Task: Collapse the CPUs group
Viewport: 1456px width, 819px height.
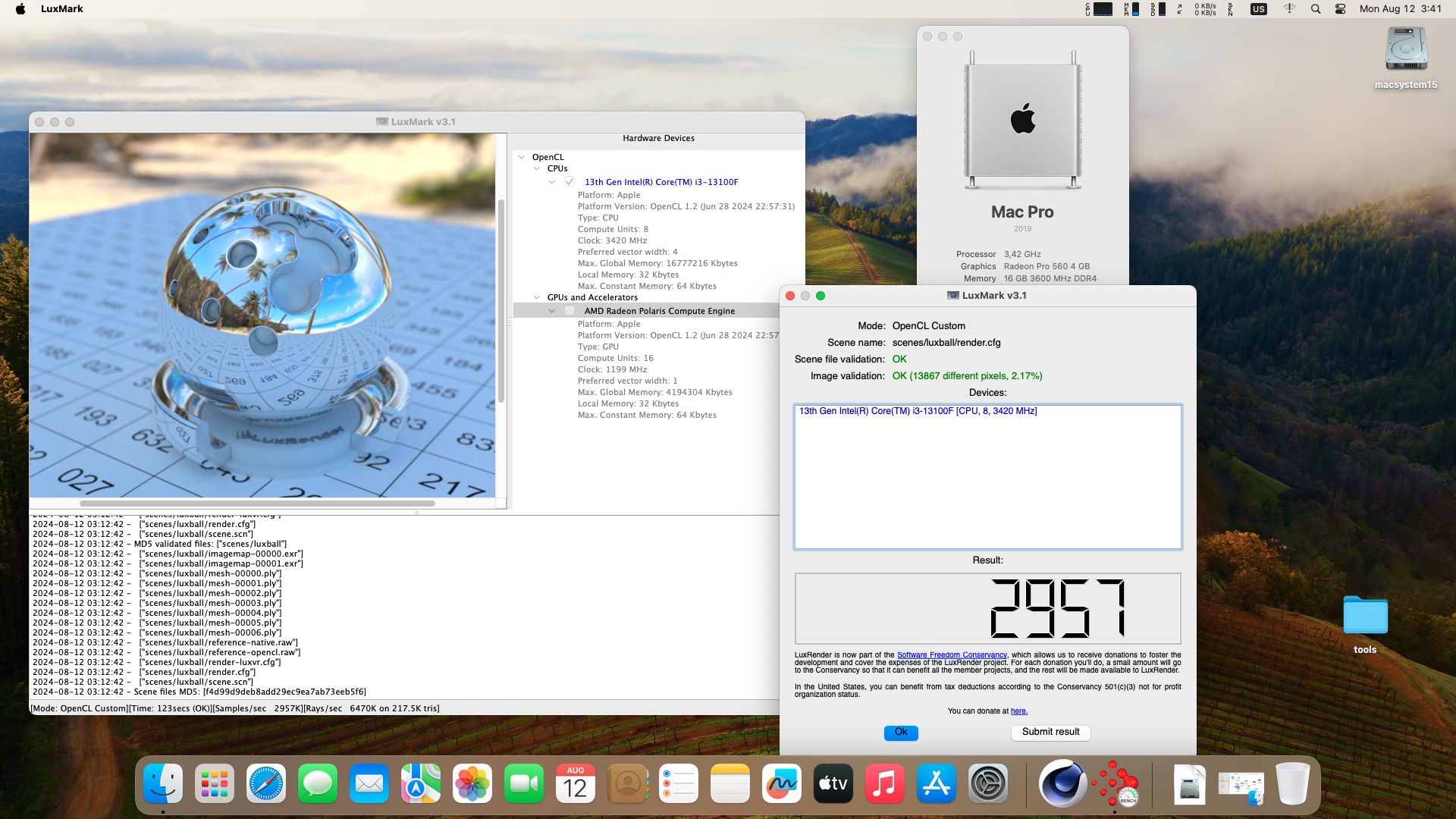Action: coord(537,168)
